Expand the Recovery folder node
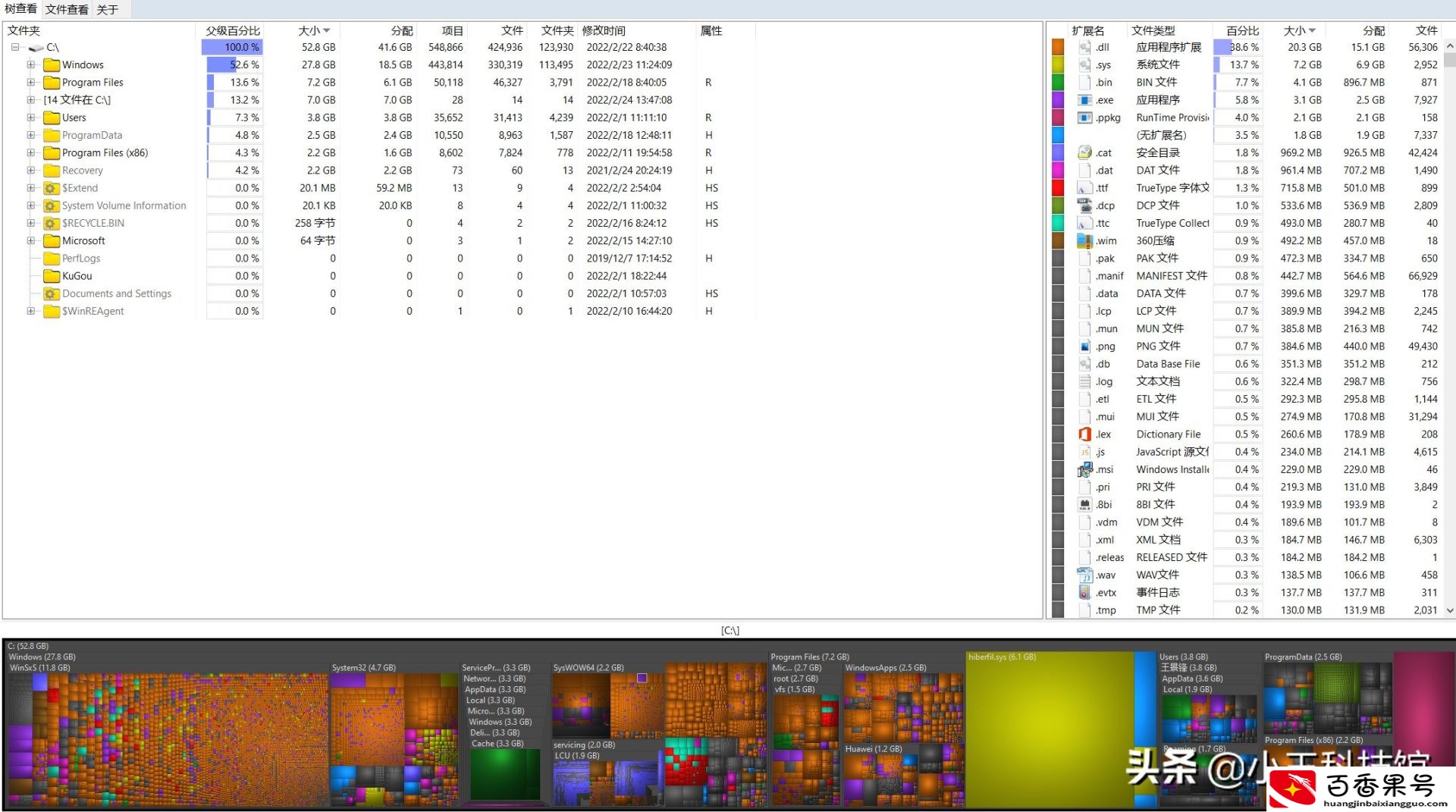 point(31,170)
